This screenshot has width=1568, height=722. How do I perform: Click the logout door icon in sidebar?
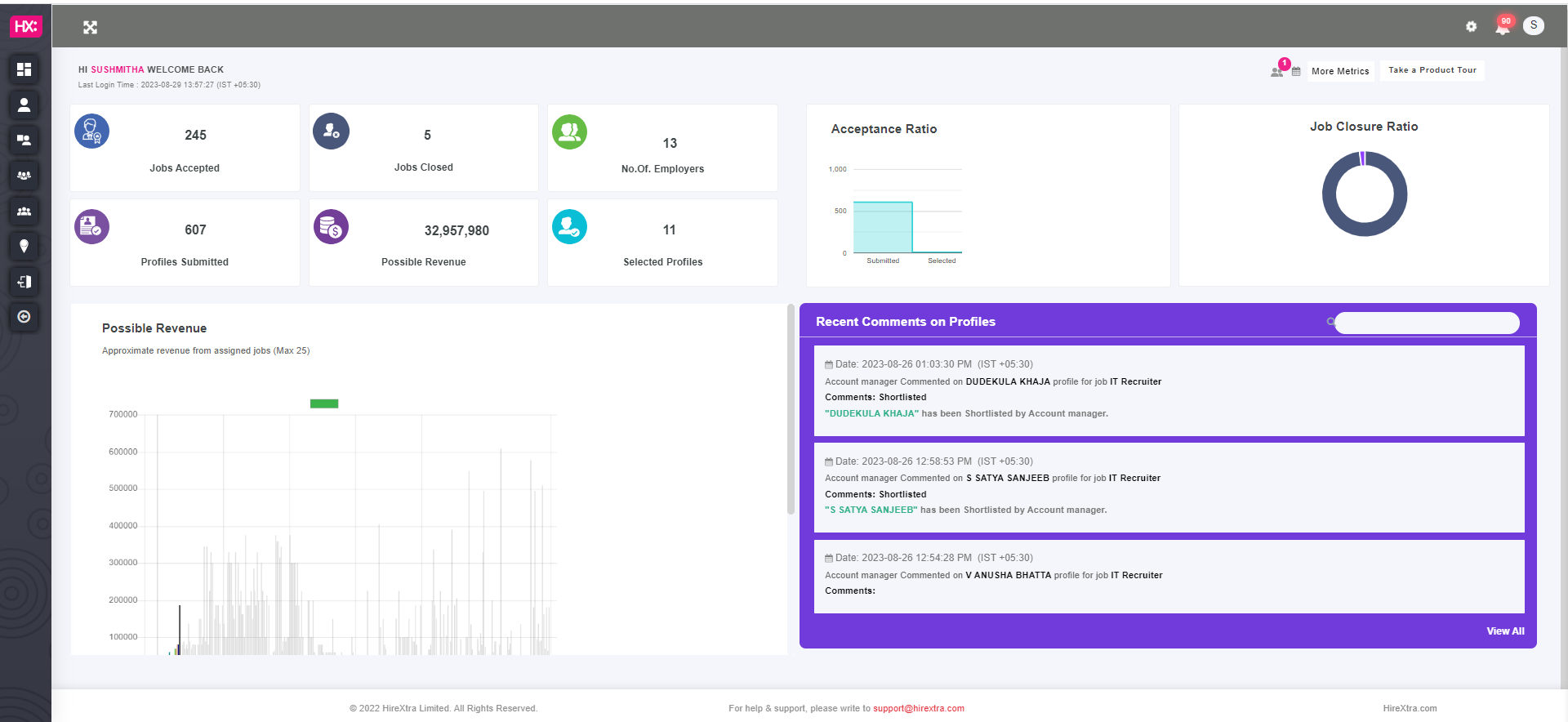point(24,282)
